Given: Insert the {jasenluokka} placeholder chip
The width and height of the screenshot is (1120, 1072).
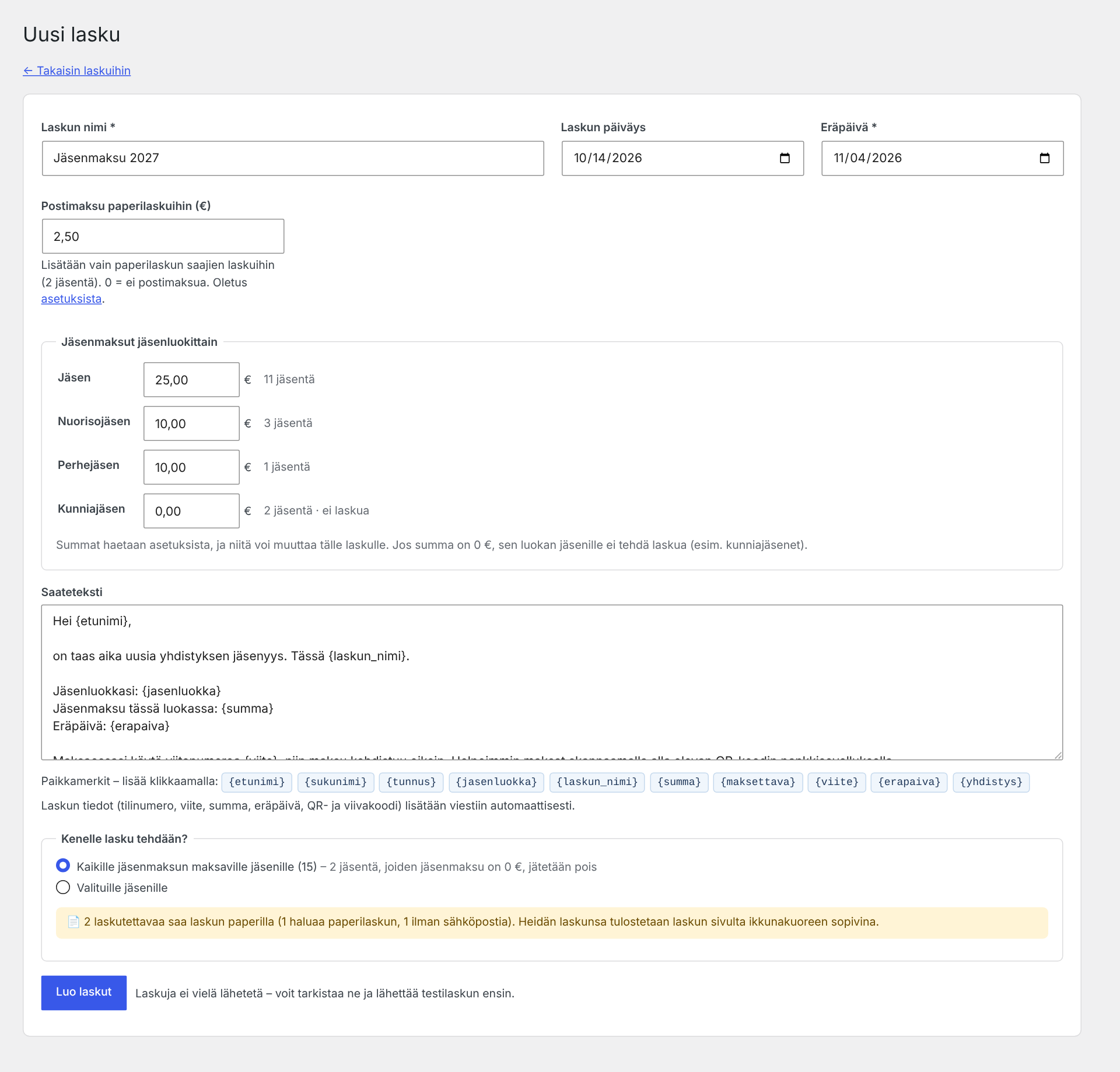Looking at the screenshot, I should tap(496, 782).
